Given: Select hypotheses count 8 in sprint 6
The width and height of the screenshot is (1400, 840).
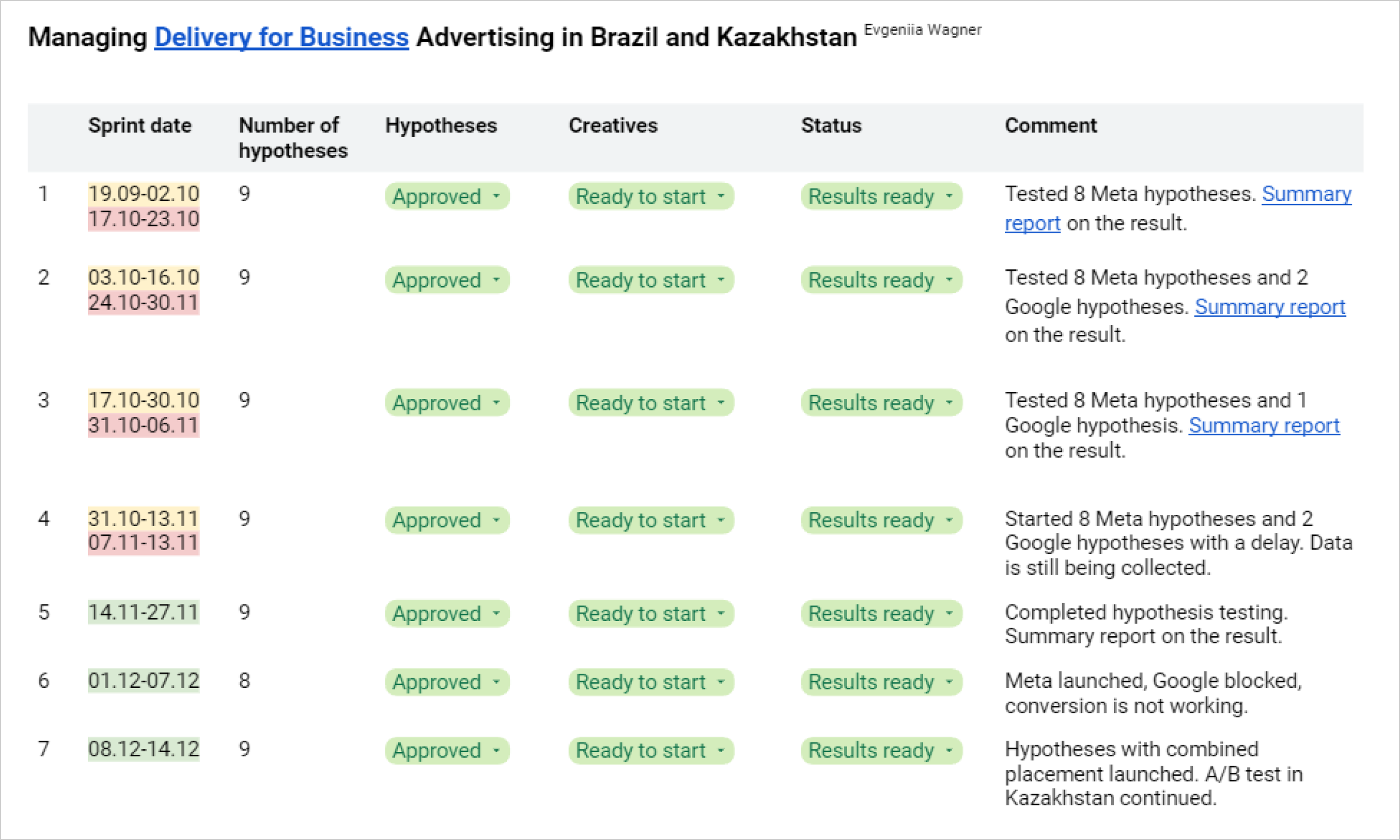Looking at the screenshot, I should [x=245, y=681].
